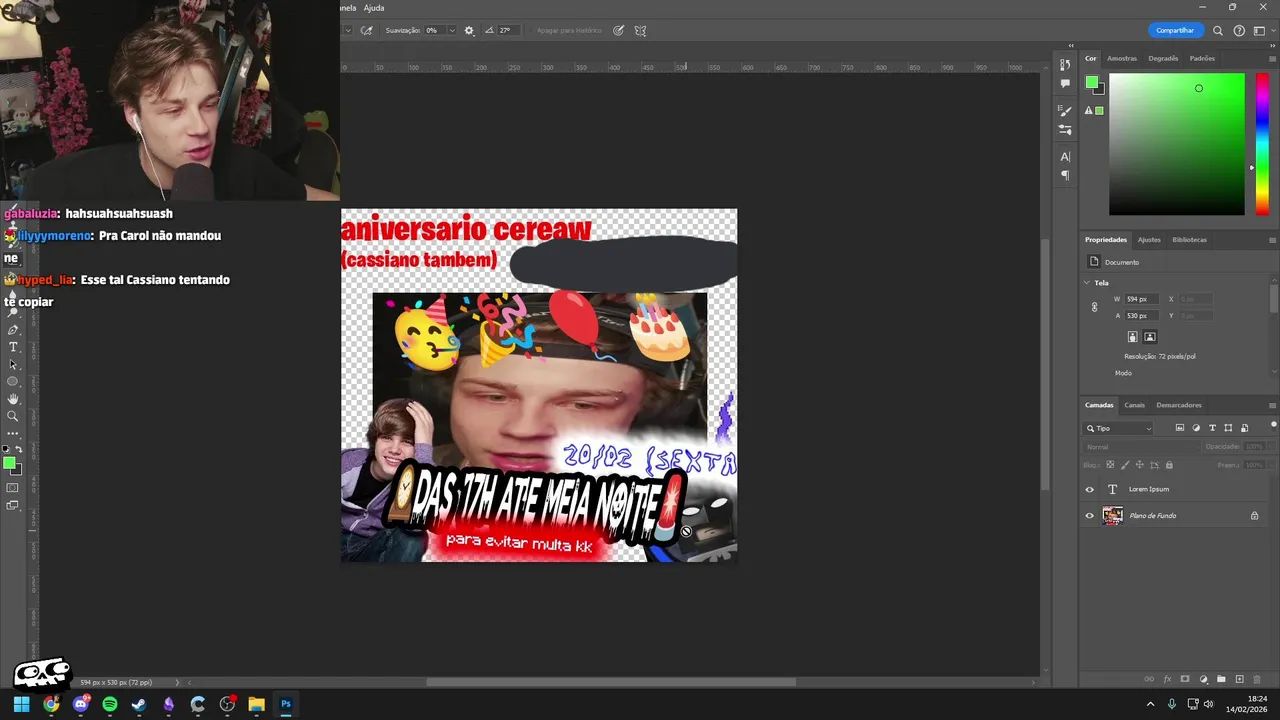Create a new layer group folder icon

(1221, 679)
